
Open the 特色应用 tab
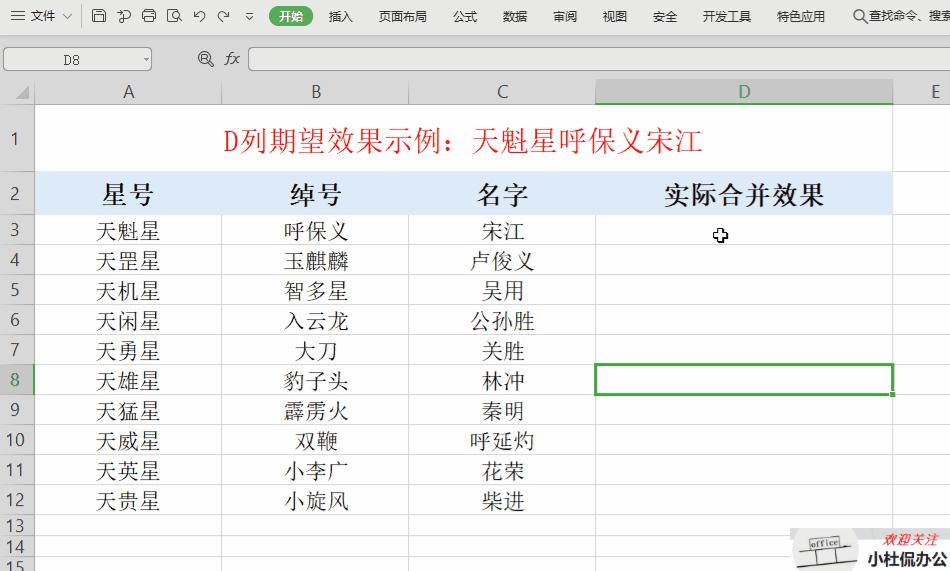click(800, 16)
